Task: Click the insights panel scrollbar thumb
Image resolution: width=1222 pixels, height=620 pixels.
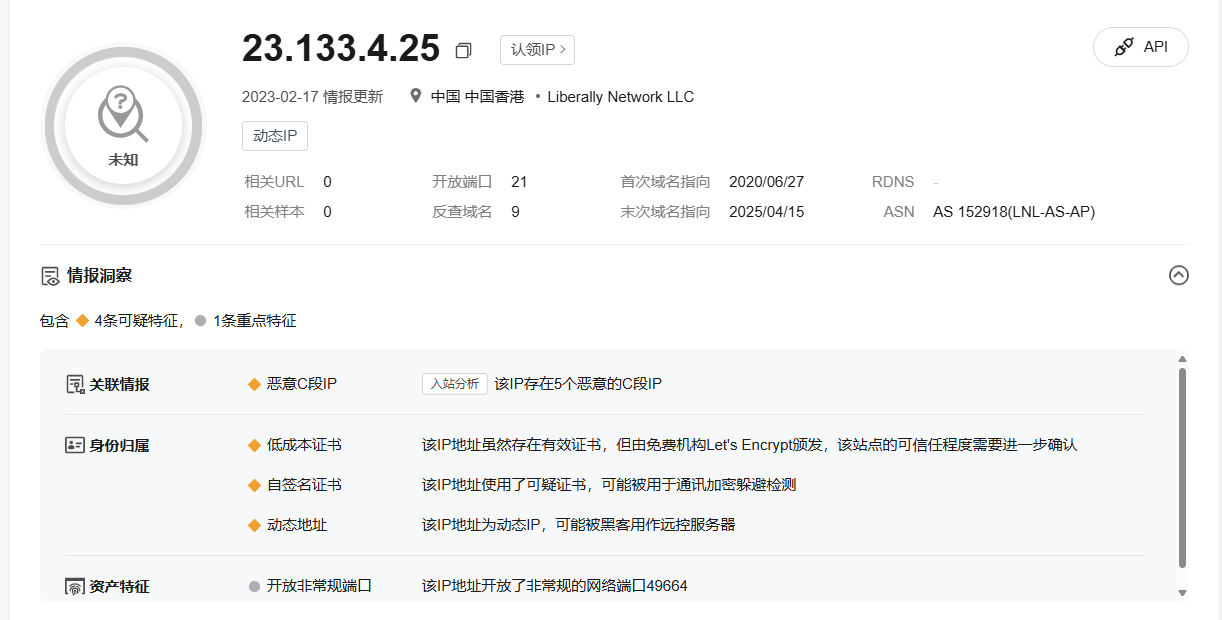Action: [1182, 467]
